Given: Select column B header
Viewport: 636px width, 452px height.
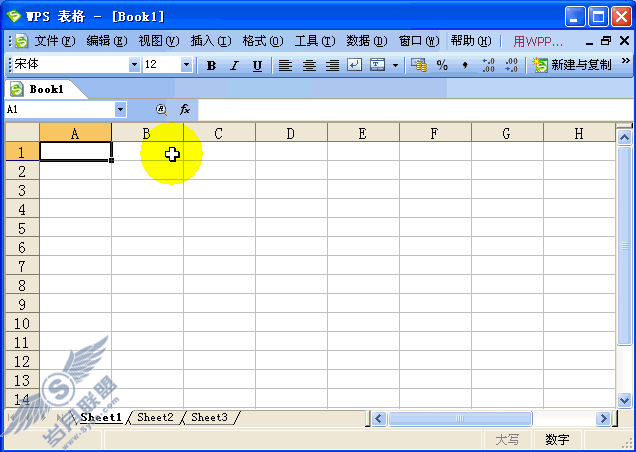Looking at the screenshot, I should point(147,133).
